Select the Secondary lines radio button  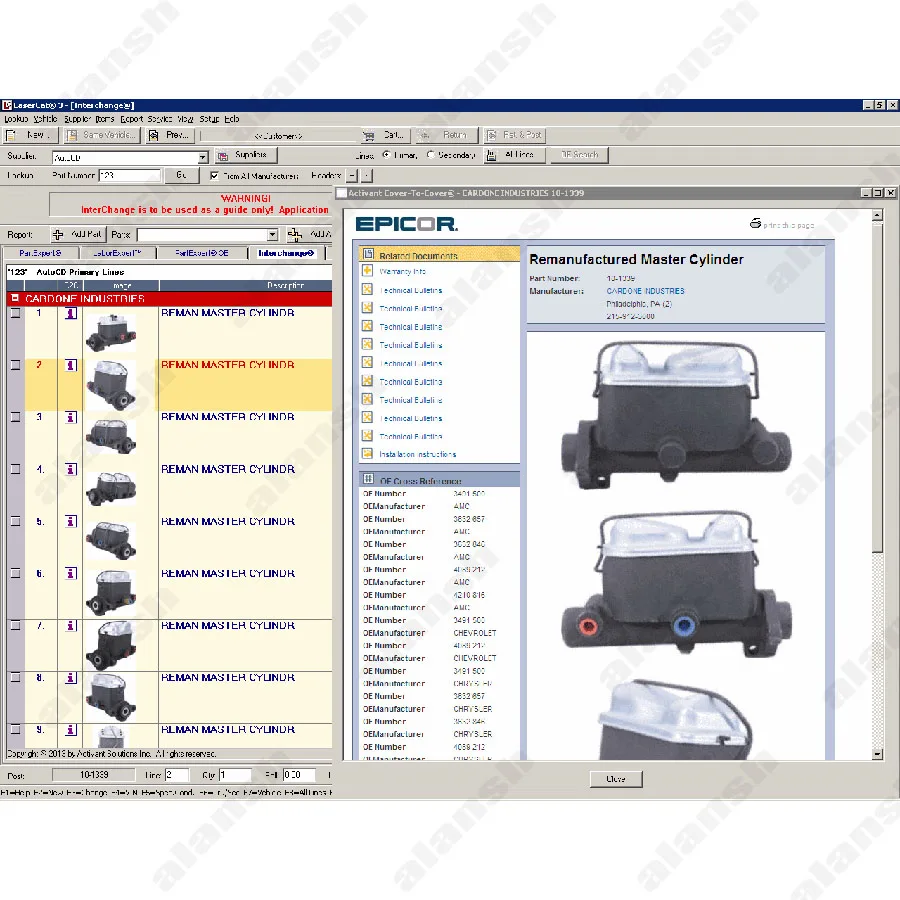[430, 154]
